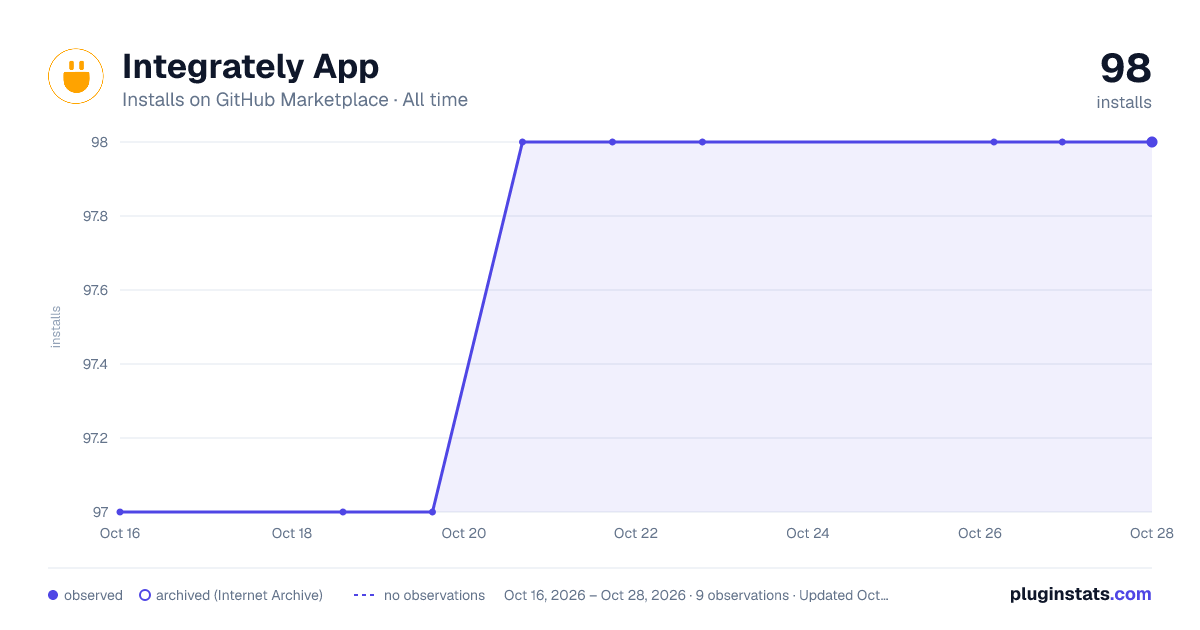Click the observed legend label

tap(93, 595)
